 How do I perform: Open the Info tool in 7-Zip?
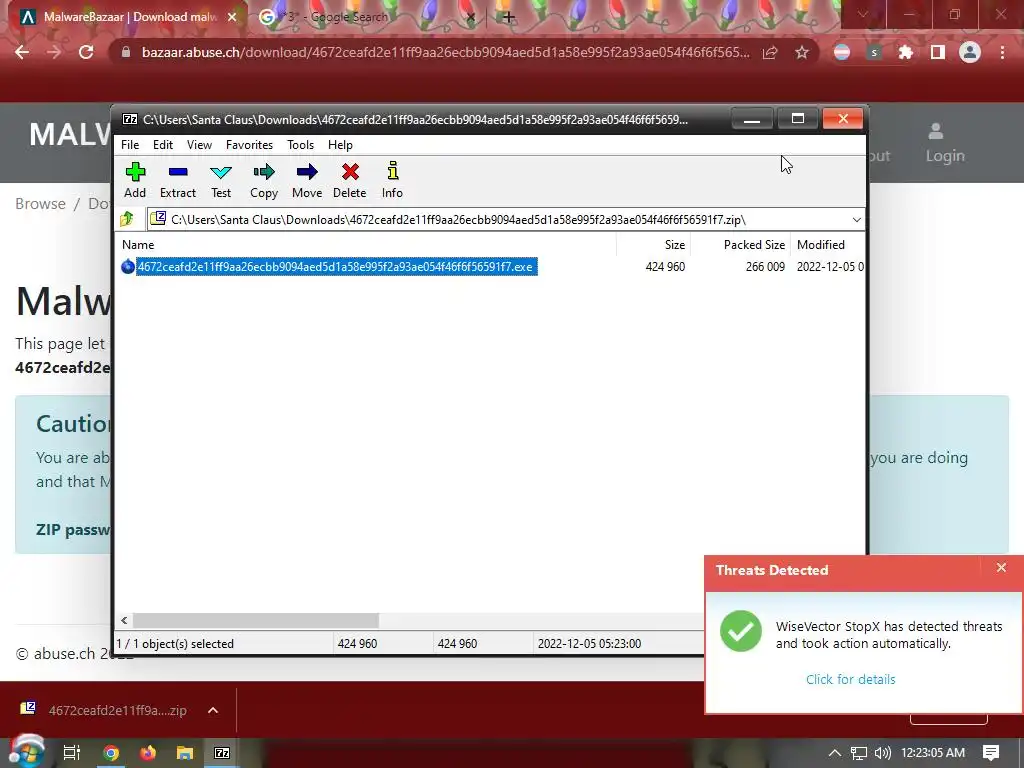pyautogui.click(x=392, y=180)
